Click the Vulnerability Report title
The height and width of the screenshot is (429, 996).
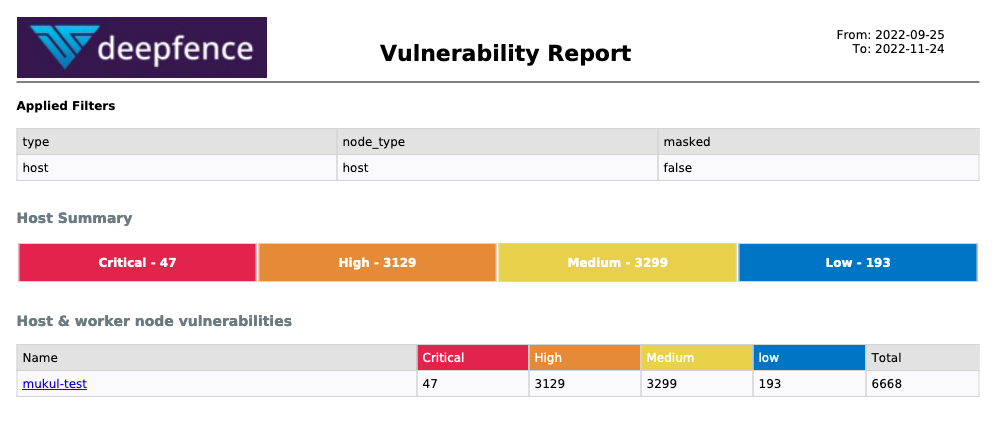coord(506,53)
